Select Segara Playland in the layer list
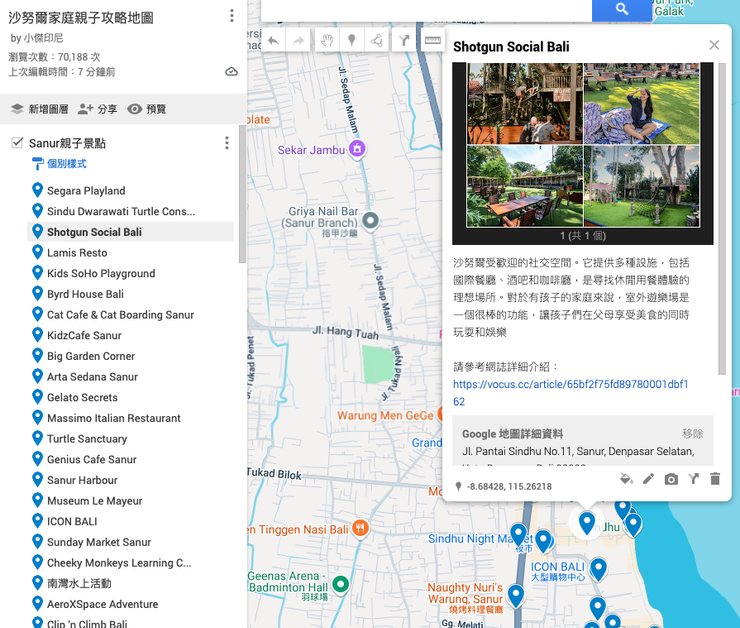The image size is (740, 628). [130, 191]
